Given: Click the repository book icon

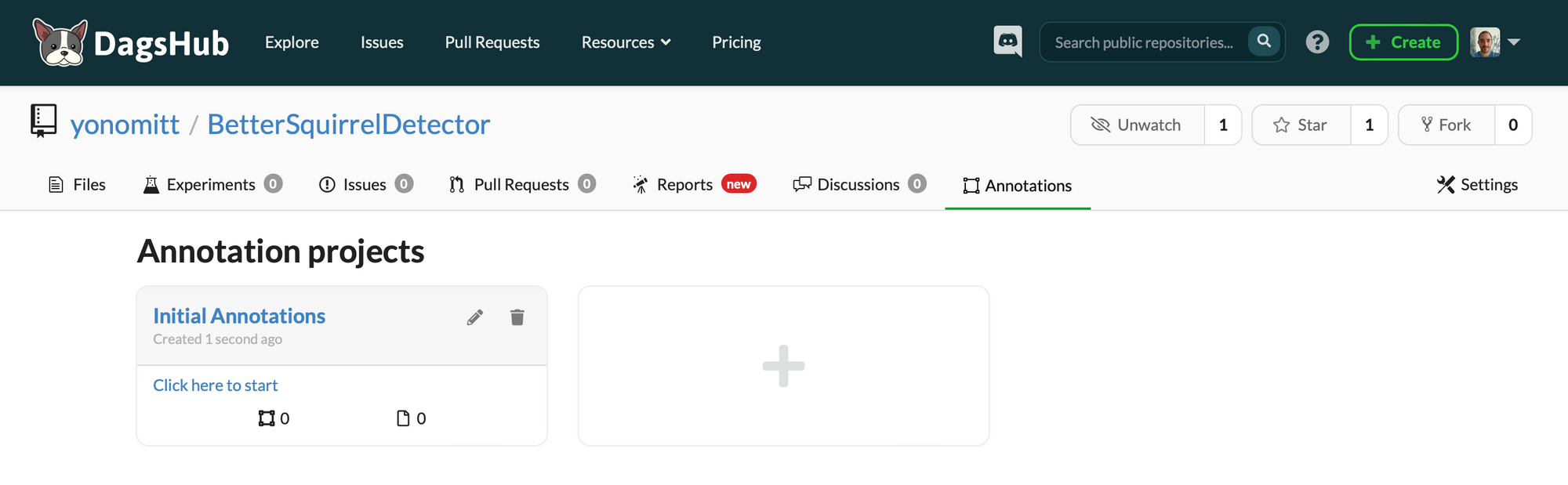Looking at the screenshot, I should (43, 121).
